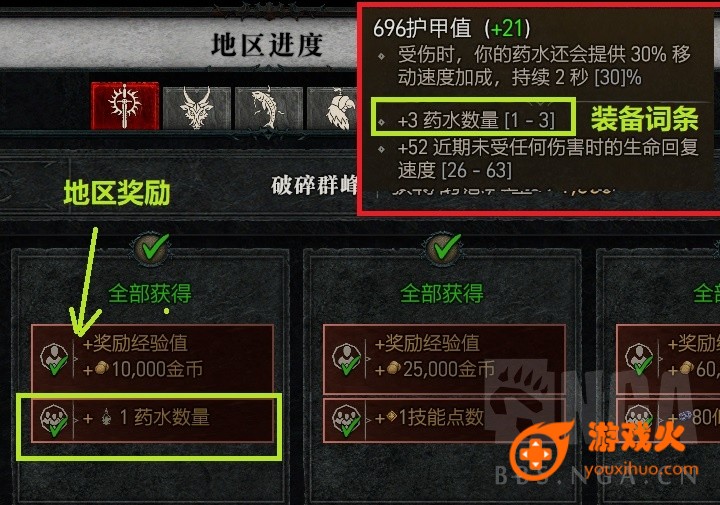This screenshot has width=720, height=505.
Task: Select the +1技能点数 reward row
Action: [444, 420]
